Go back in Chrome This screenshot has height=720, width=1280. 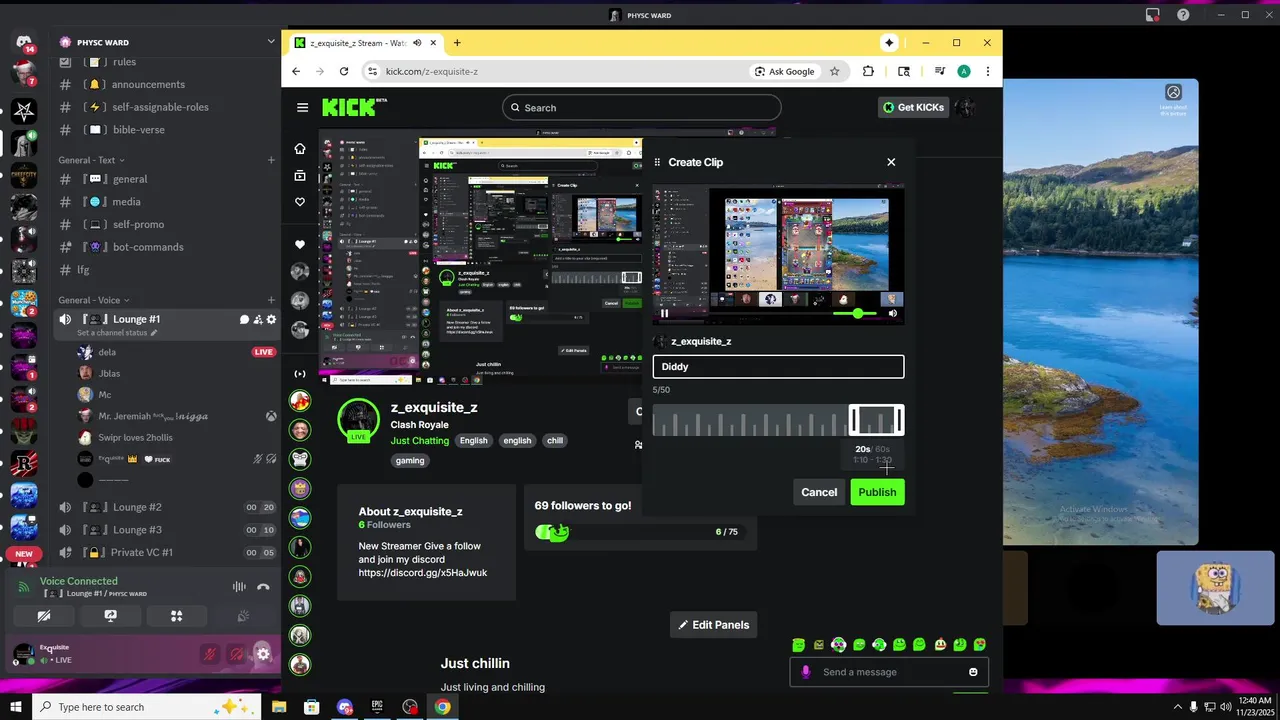coord(296,71)
